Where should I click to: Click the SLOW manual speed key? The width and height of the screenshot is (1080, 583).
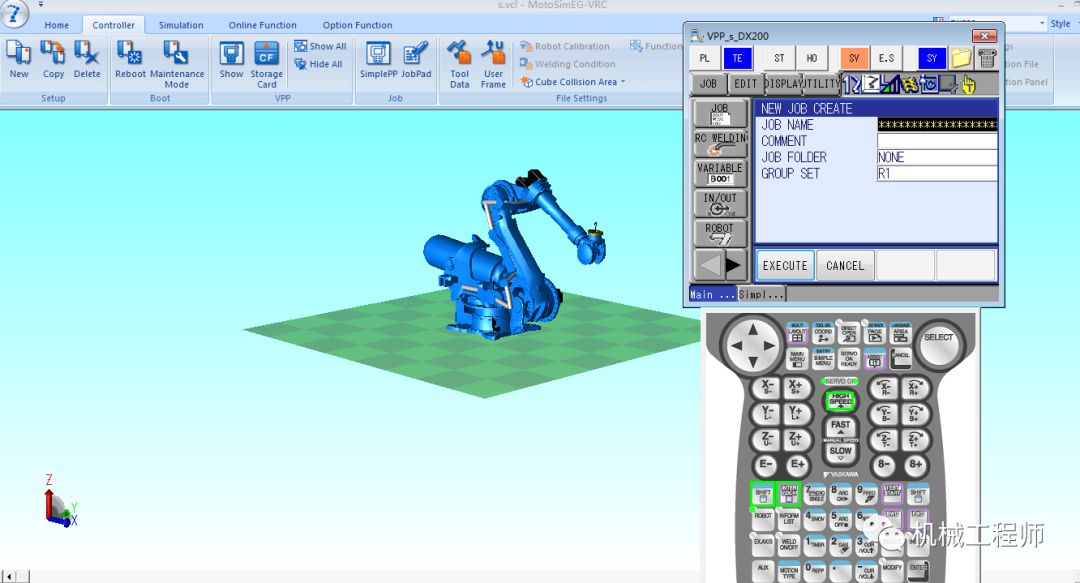point(840,451)
